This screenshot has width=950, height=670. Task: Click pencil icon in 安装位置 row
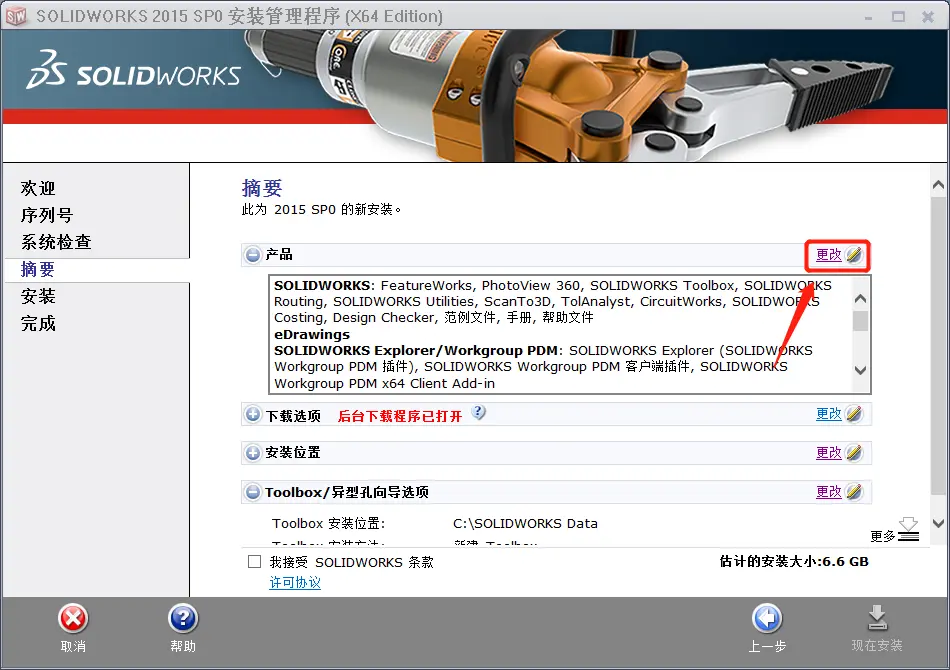click(x=854, y=453)
